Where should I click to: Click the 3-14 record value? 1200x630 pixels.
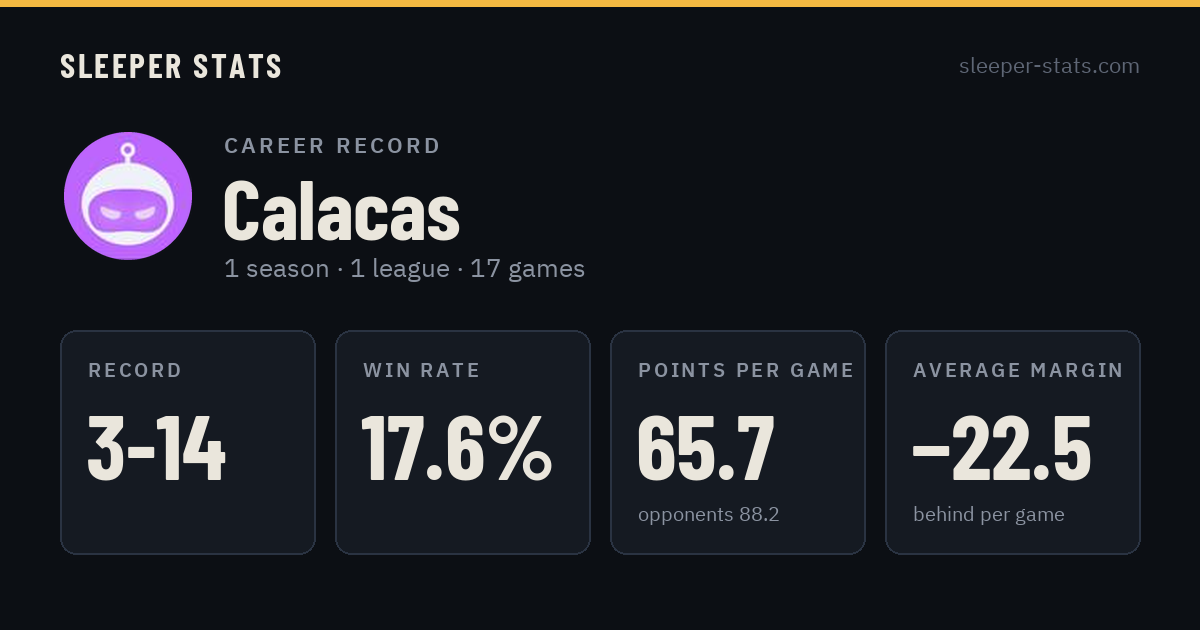(157, 449)
